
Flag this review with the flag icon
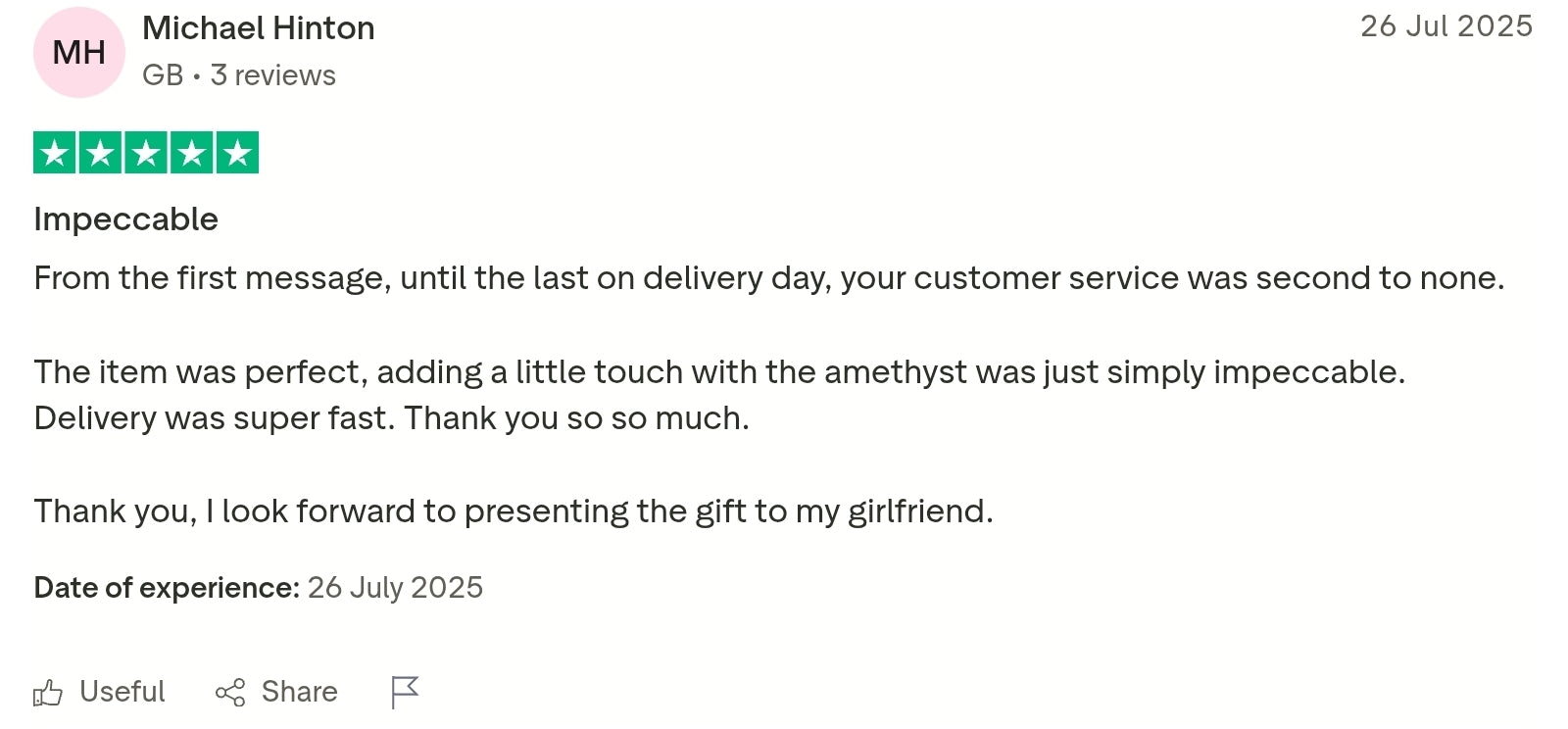tap(404, 692)
